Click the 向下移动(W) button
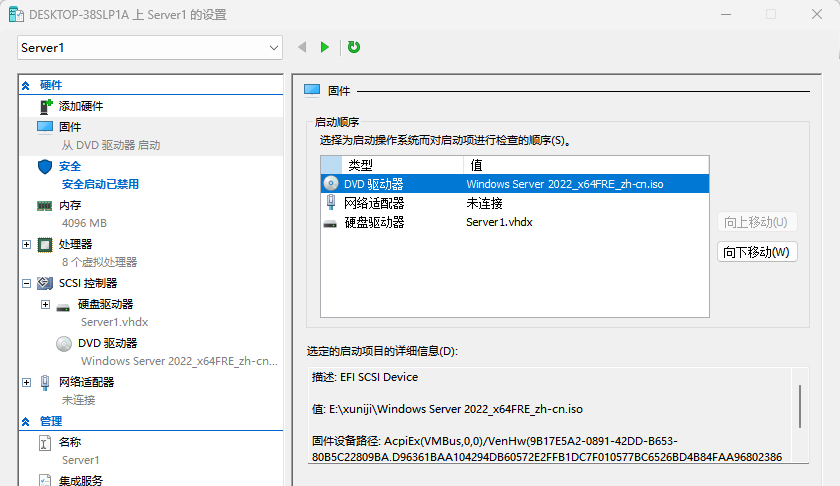 pos(756,252)
